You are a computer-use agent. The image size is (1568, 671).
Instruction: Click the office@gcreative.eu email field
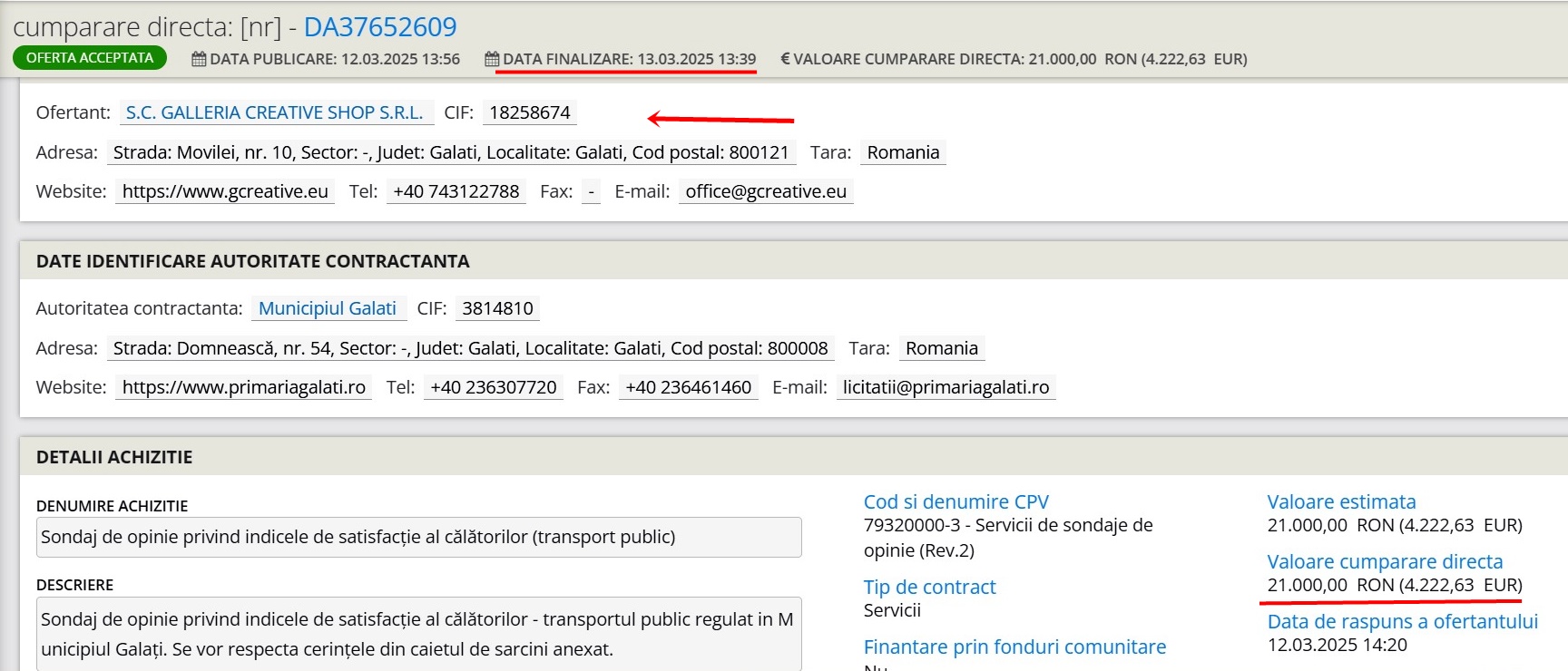(x=766, y=191)
